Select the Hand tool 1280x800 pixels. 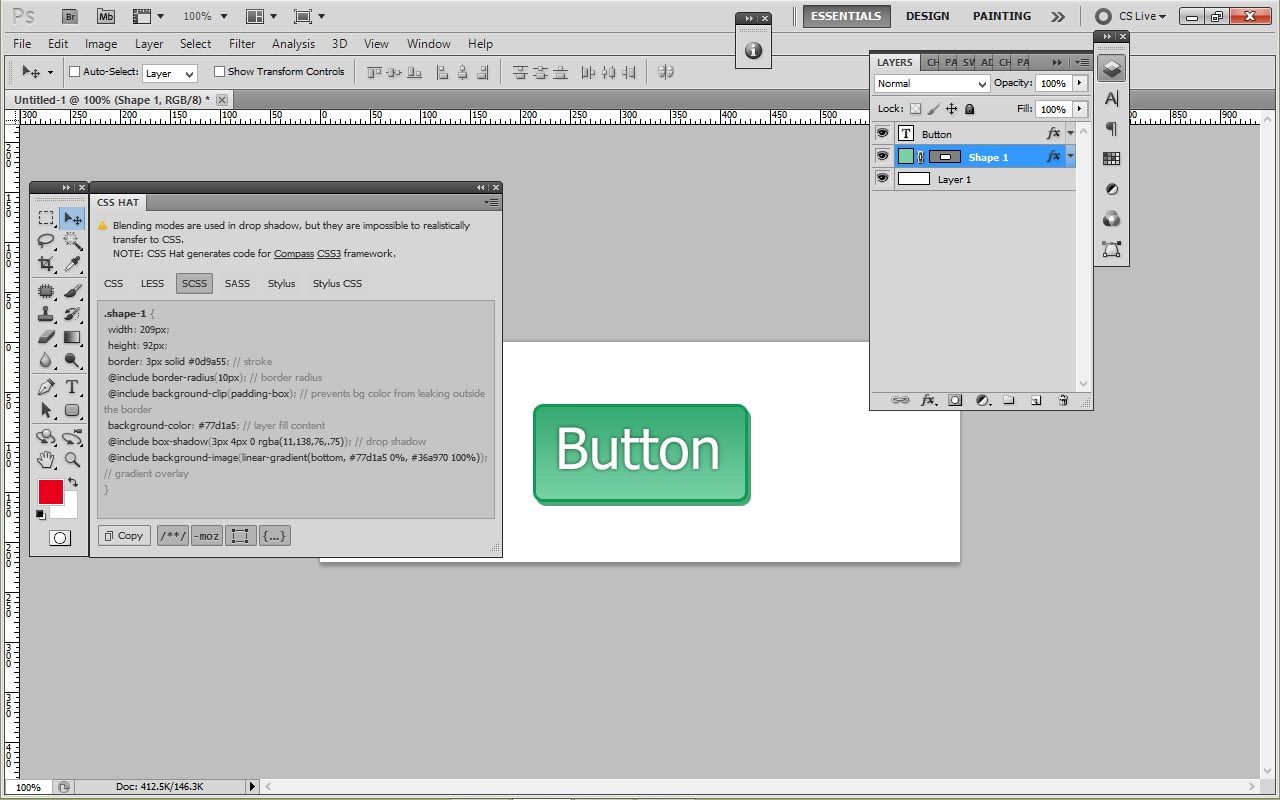pos(46,460)
